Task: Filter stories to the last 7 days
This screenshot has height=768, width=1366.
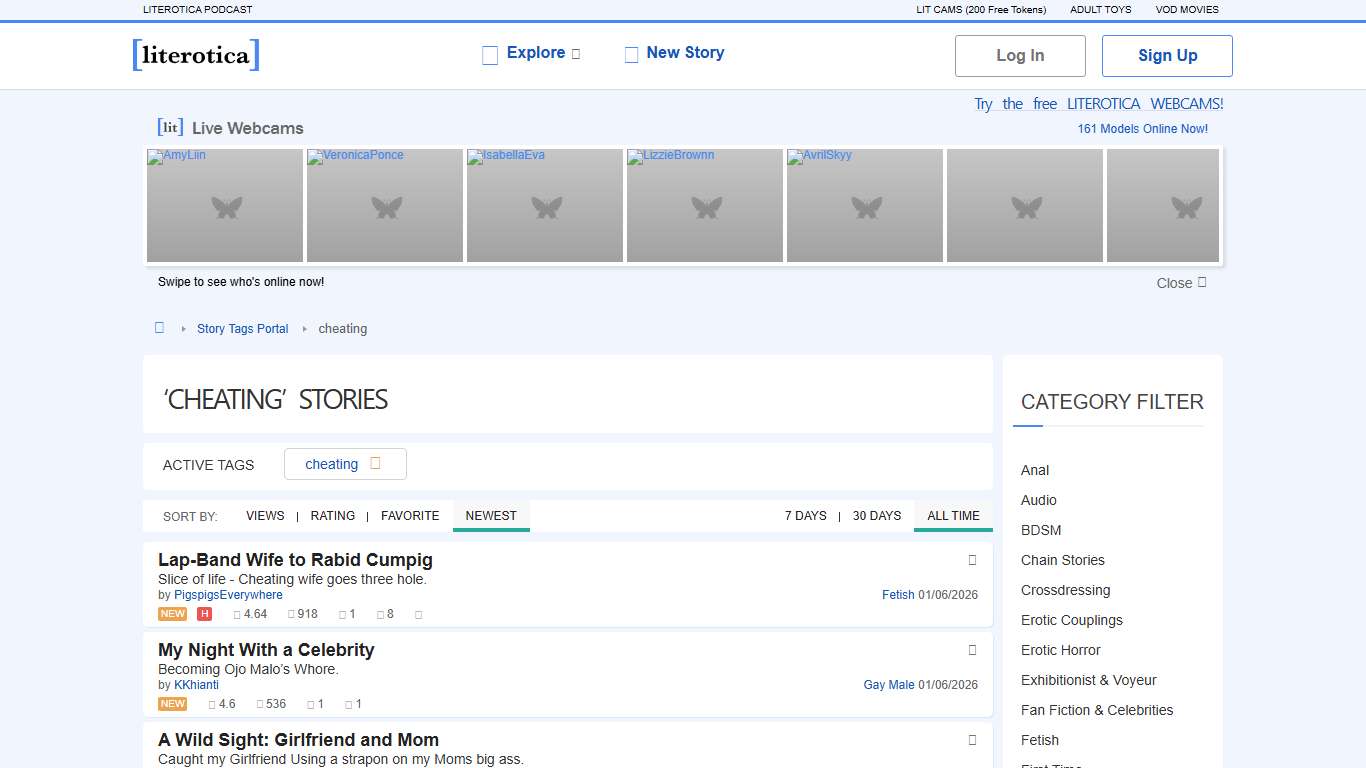Action: coord(805,516)
